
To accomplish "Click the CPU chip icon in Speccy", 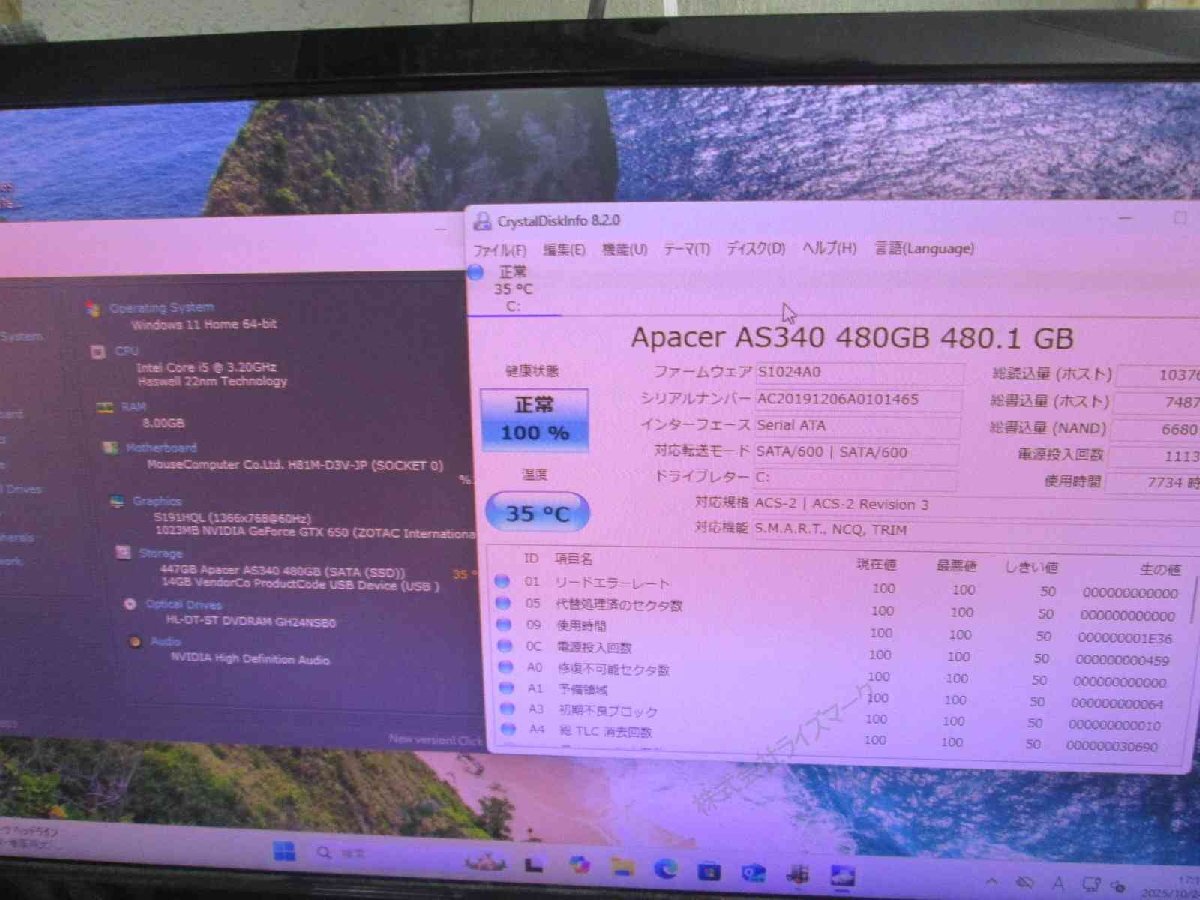I will [x=98, y=352].
